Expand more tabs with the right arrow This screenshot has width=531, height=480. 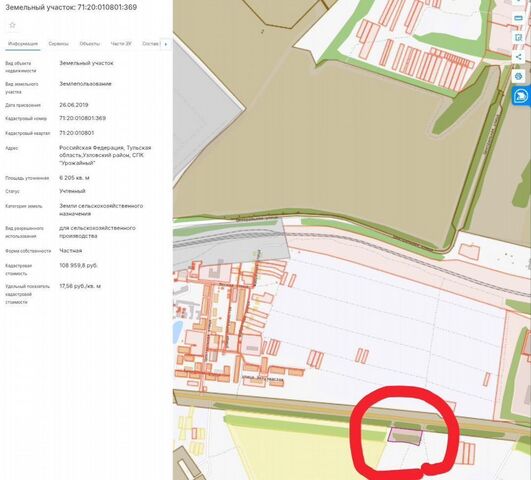click(166, 44)
